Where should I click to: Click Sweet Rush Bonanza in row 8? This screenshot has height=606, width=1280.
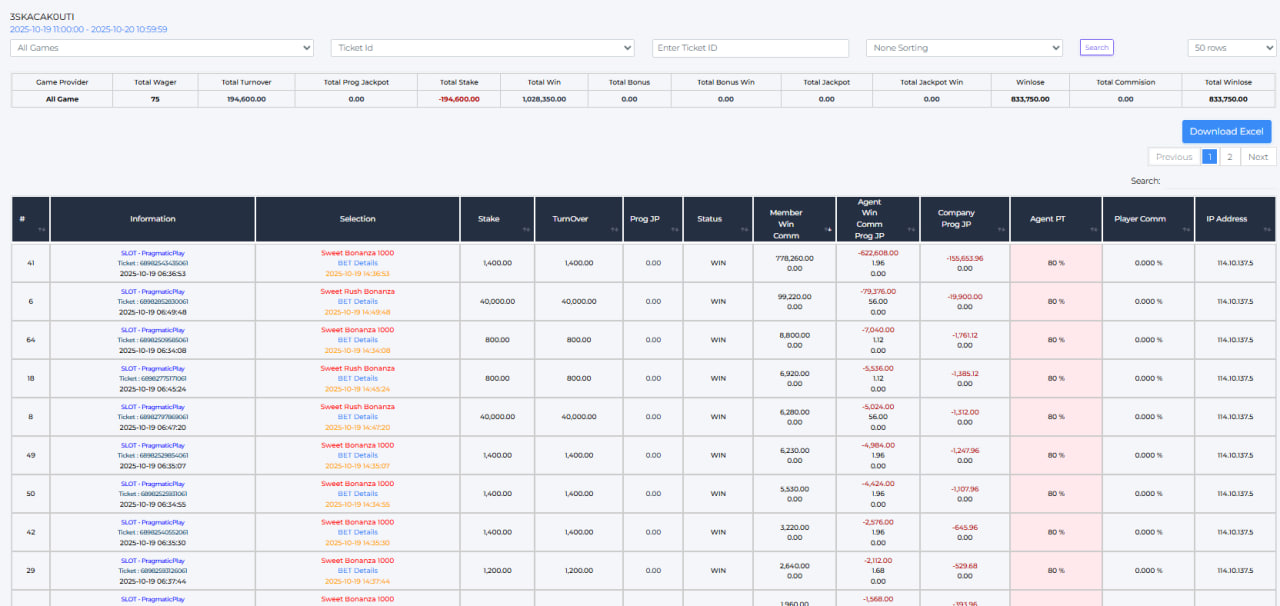pyautogui.click(x=358, y=407)
